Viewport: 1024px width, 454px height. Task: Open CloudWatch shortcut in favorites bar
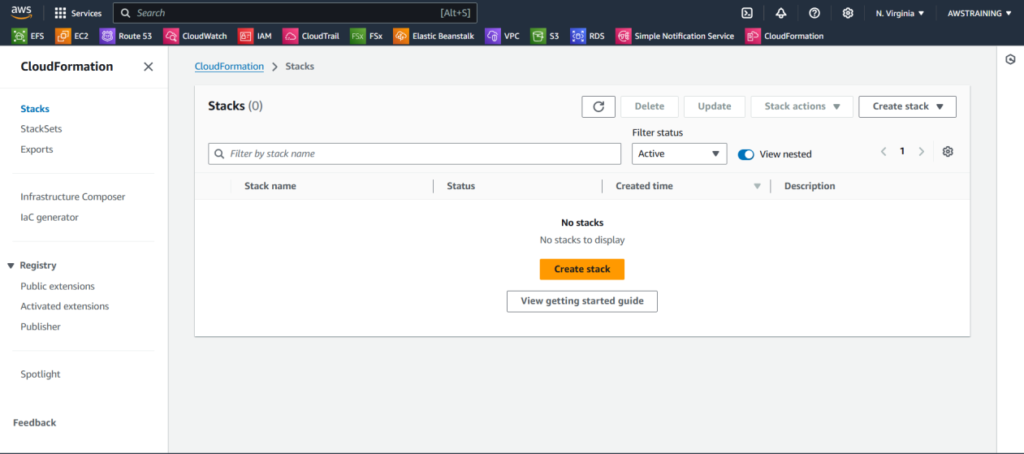198,36
